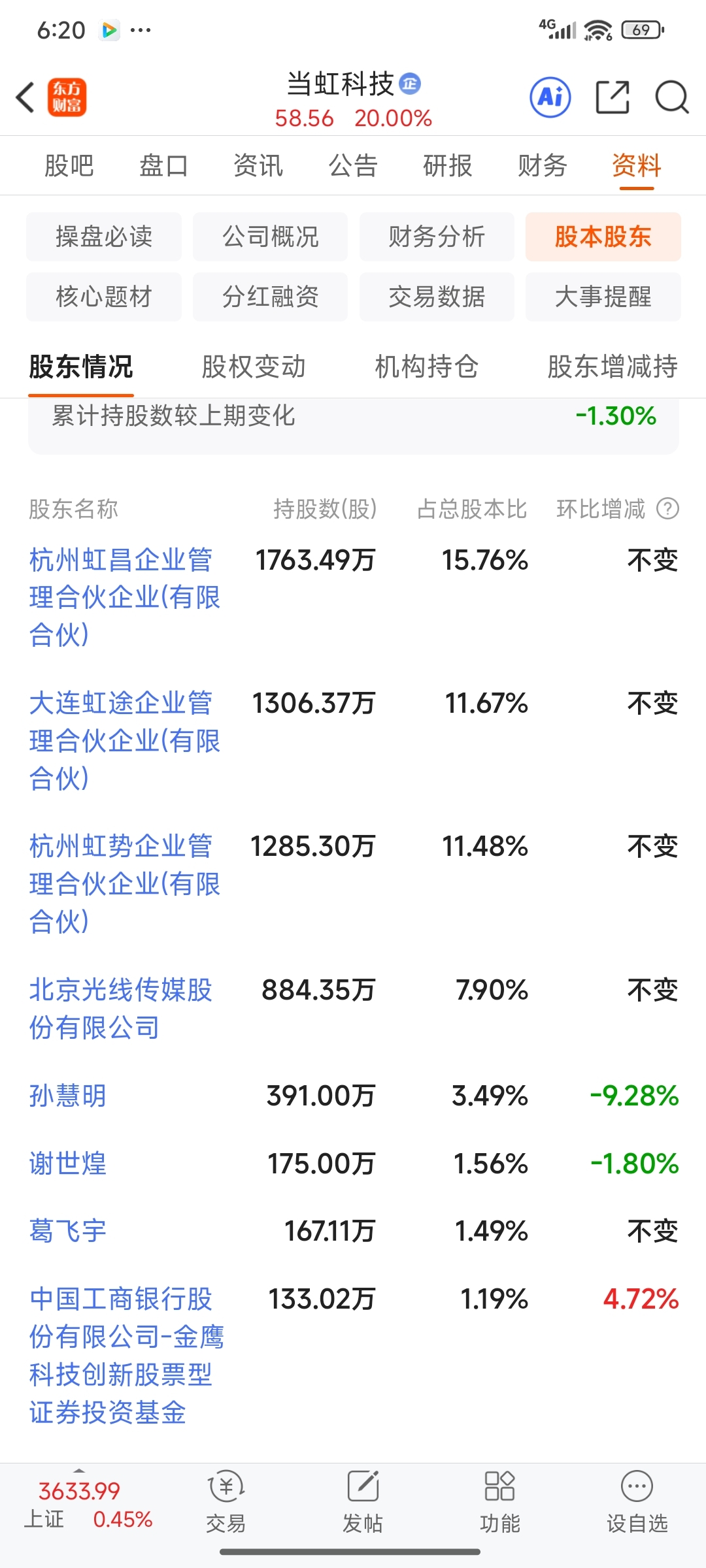Open the search magnifier icon

pos(672,98)
